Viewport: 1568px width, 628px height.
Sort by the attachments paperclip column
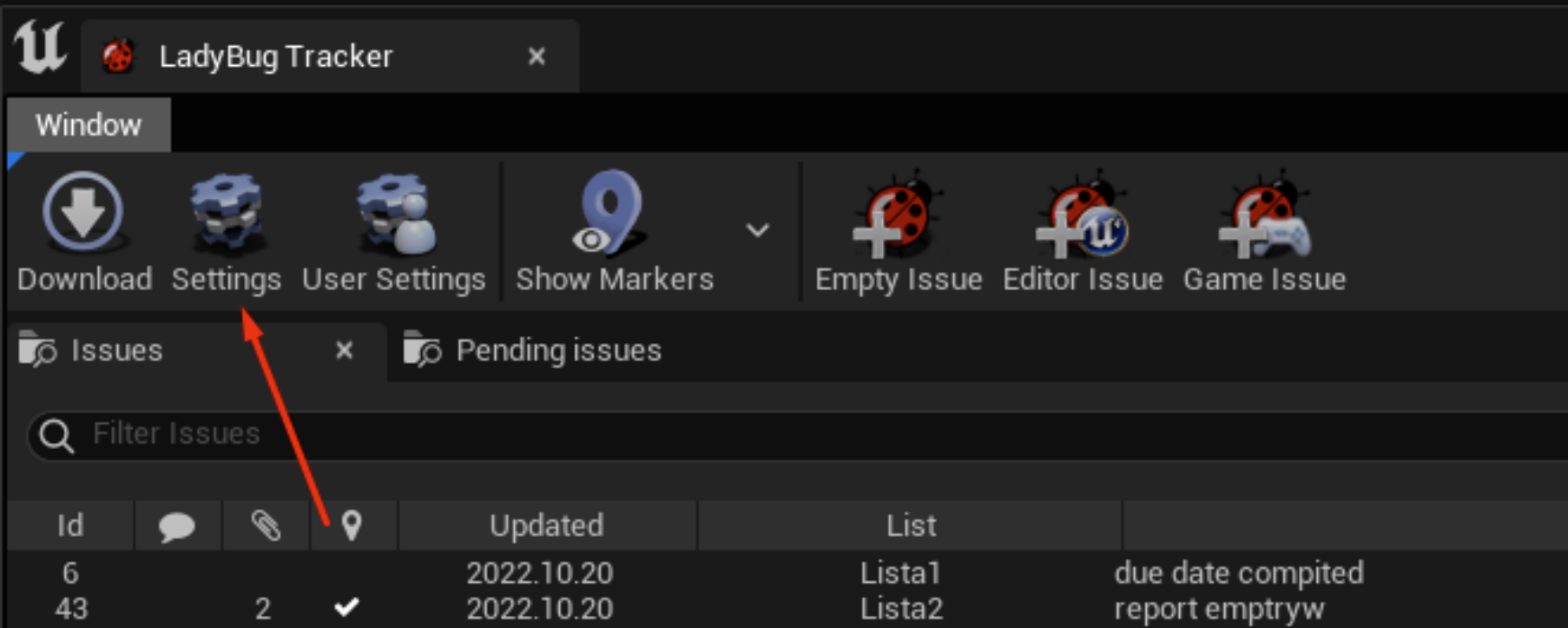[266, 526]
